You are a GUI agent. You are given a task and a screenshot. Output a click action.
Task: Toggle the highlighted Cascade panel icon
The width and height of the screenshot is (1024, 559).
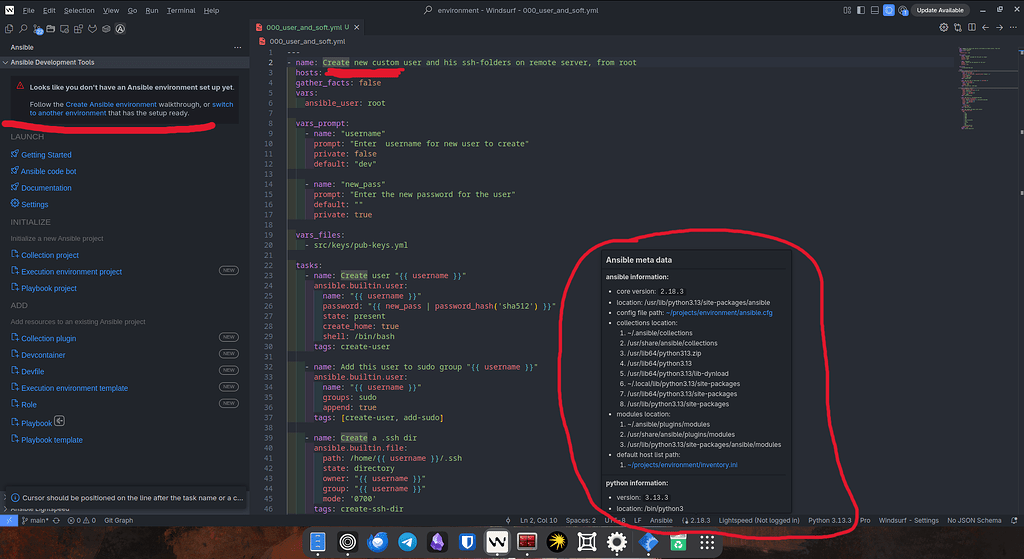[x=889, y=10]
